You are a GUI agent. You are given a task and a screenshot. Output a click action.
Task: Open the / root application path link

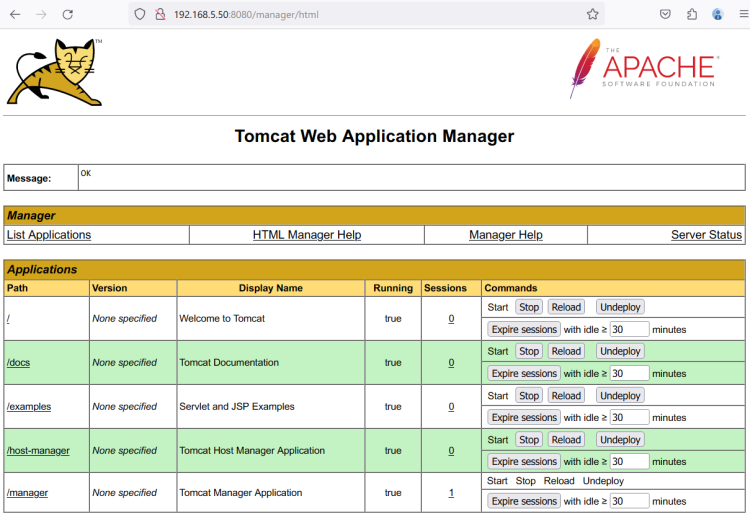pos(8,319)
